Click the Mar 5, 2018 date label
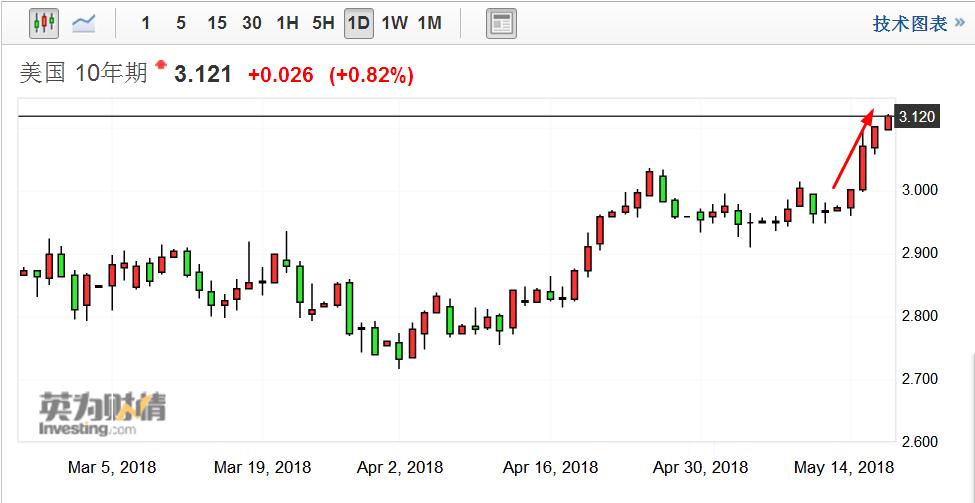This screenshot has height=503, width=975. (x=112, y=467)
